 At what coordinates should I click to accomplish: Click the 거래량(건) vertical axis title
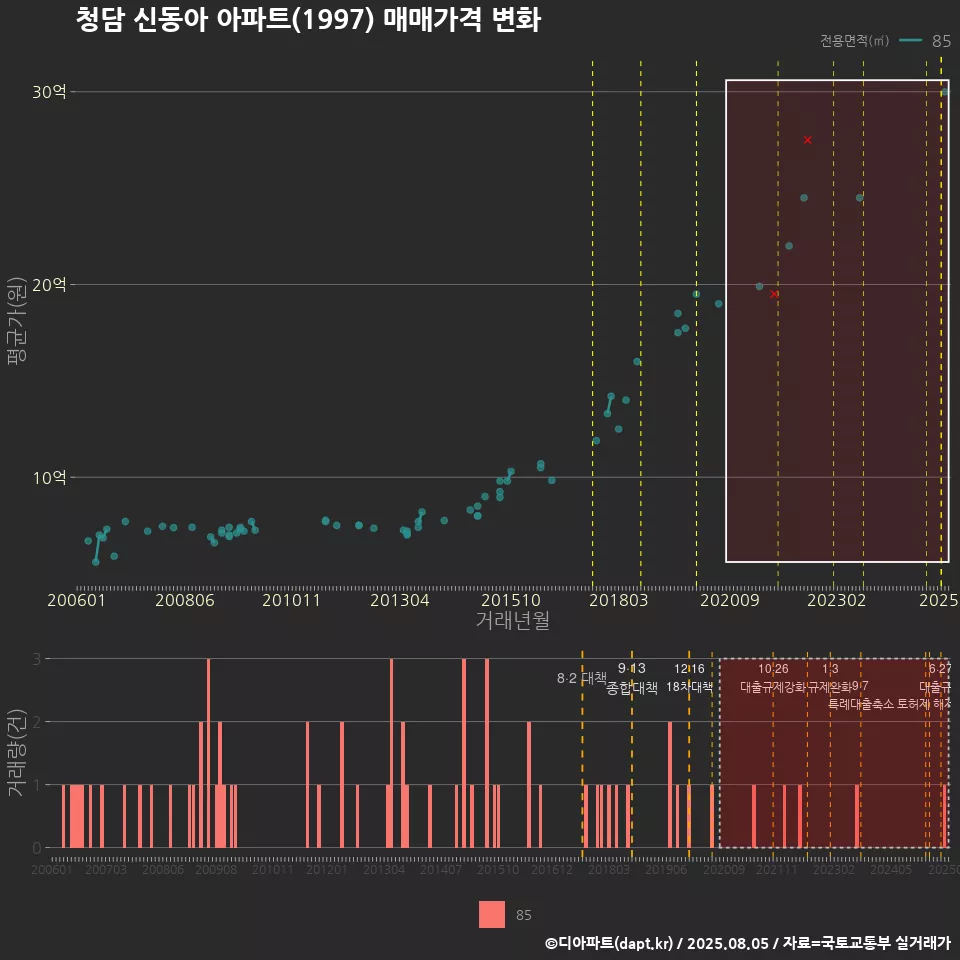[x=17, y=752]
